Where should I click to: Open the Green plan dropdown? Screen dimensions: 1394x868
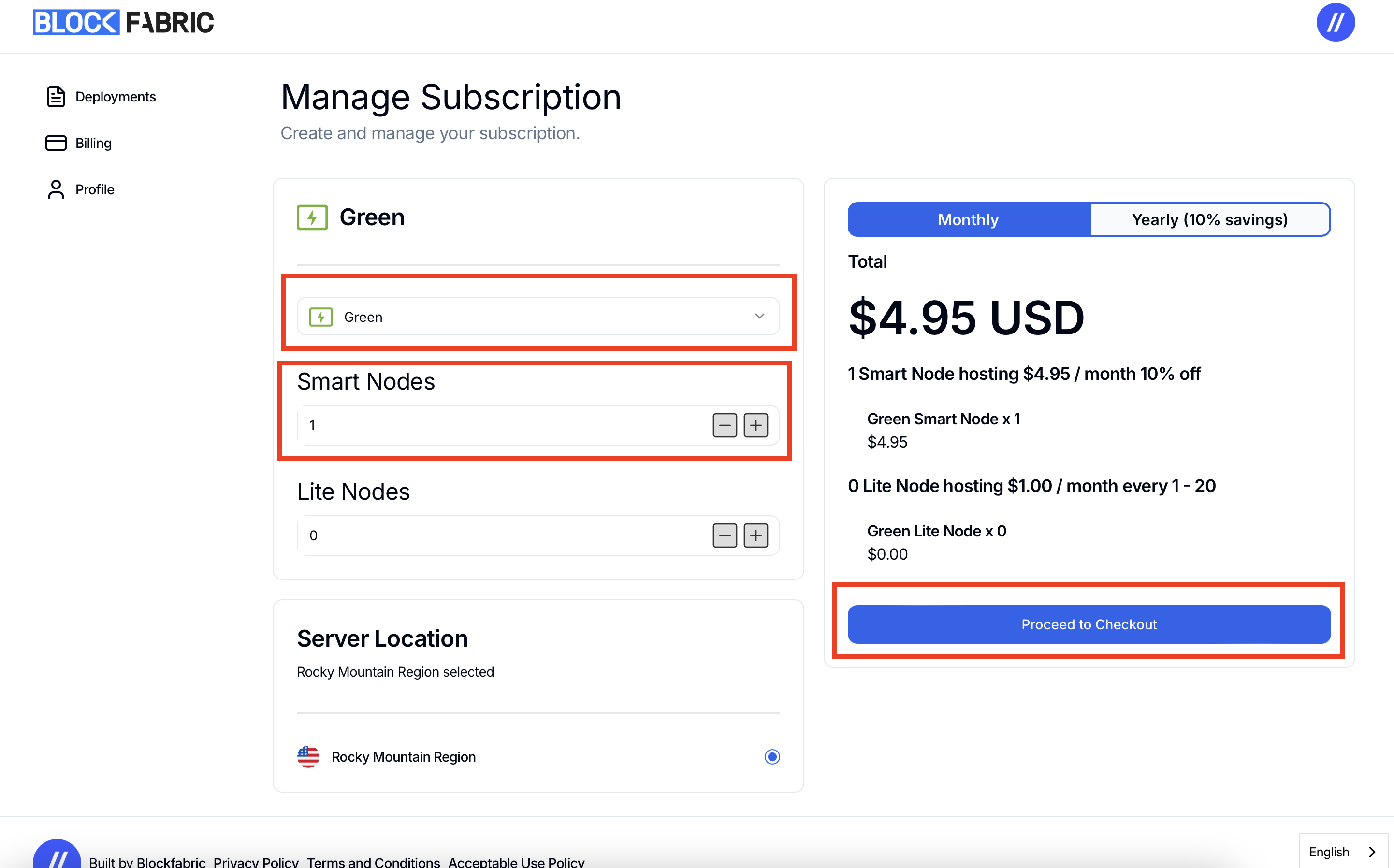[538, 316]
